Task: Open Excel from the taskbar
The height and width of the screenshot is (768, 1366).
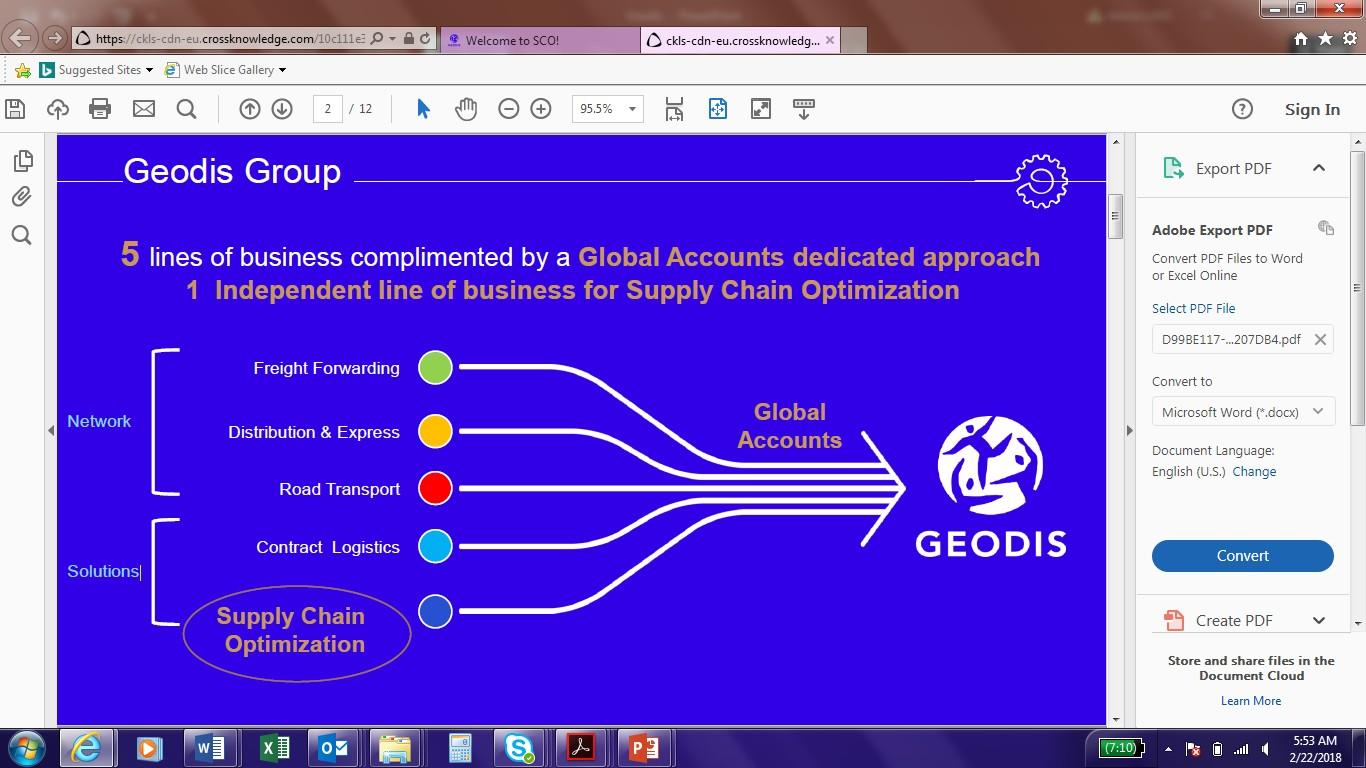Action: coord(274,748)
